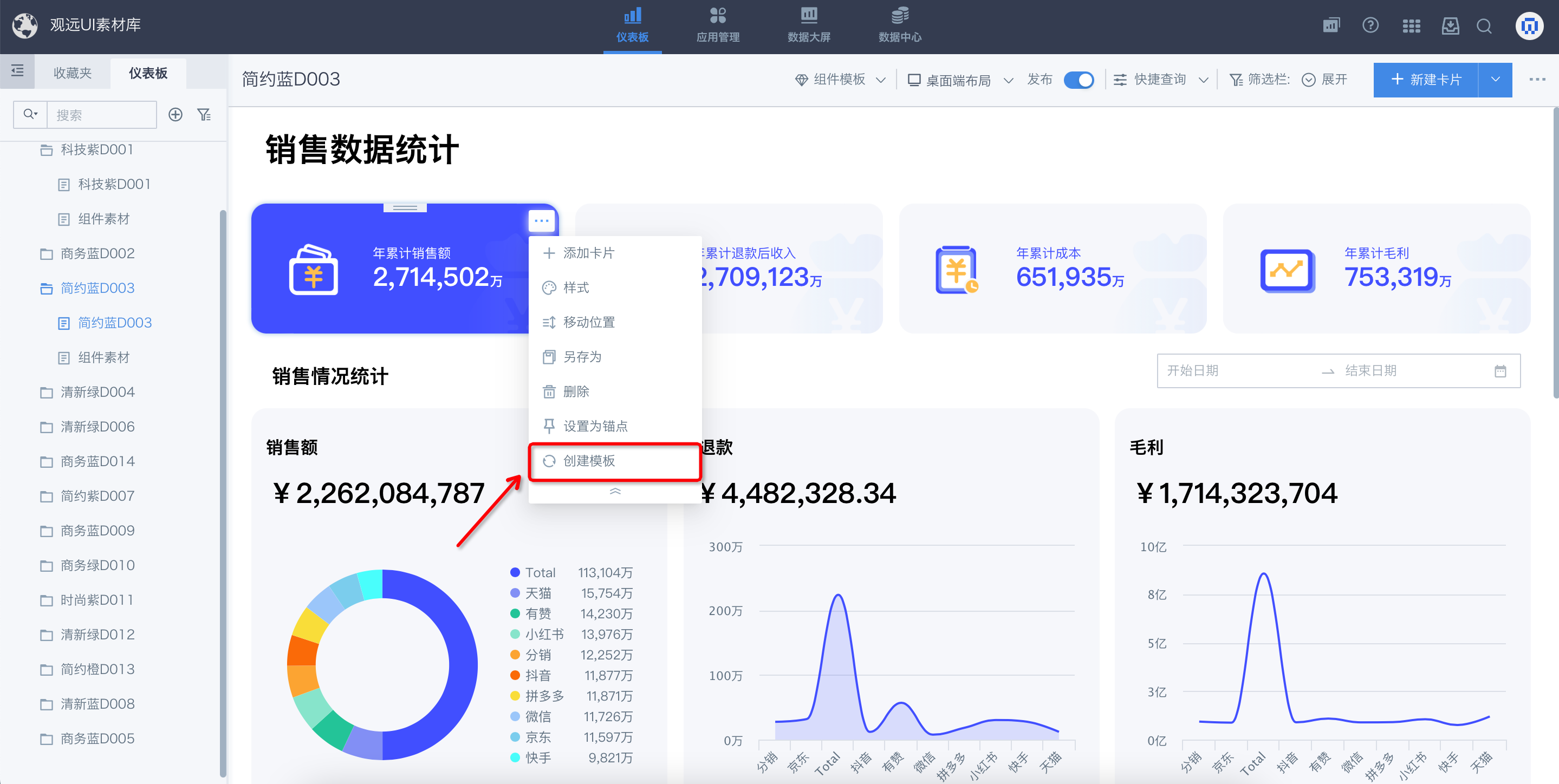This screenshot has width=1559, height=784.
Task: Click the page scrollbar on the right
Action: coord(1555,253)
